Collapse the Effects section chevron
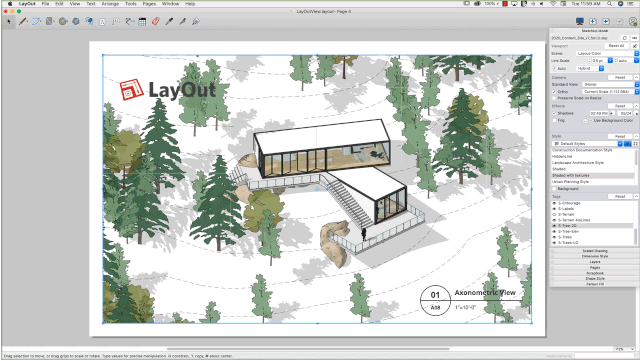The image size is (640, 361). pos(636,106)
